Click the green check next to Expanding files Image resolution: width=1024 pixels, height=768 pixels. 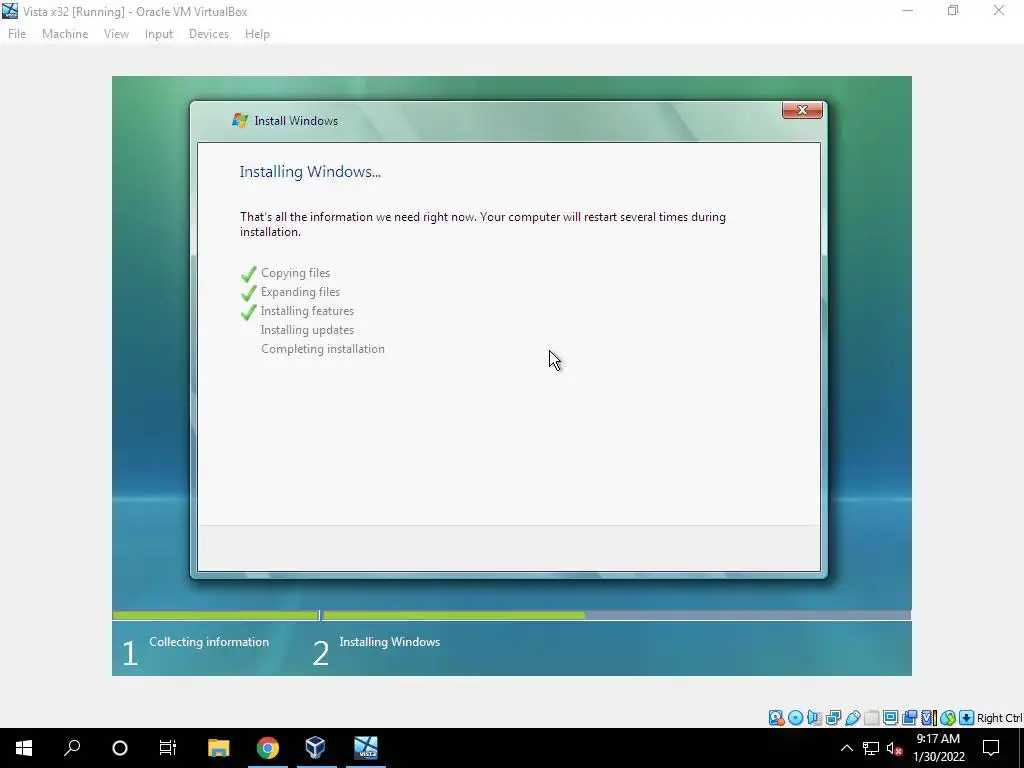pos(248,293)
